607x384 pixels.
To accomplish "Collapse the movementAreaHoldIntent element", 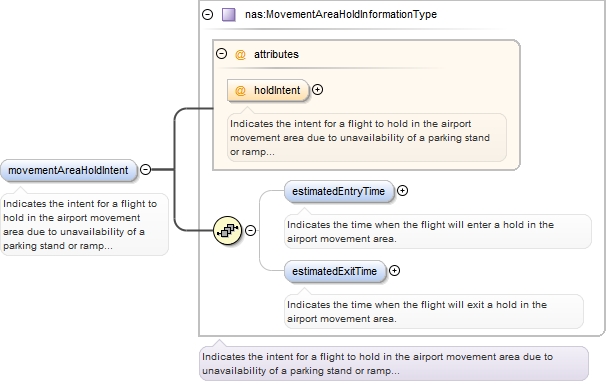I will click(x=146, y=170).
